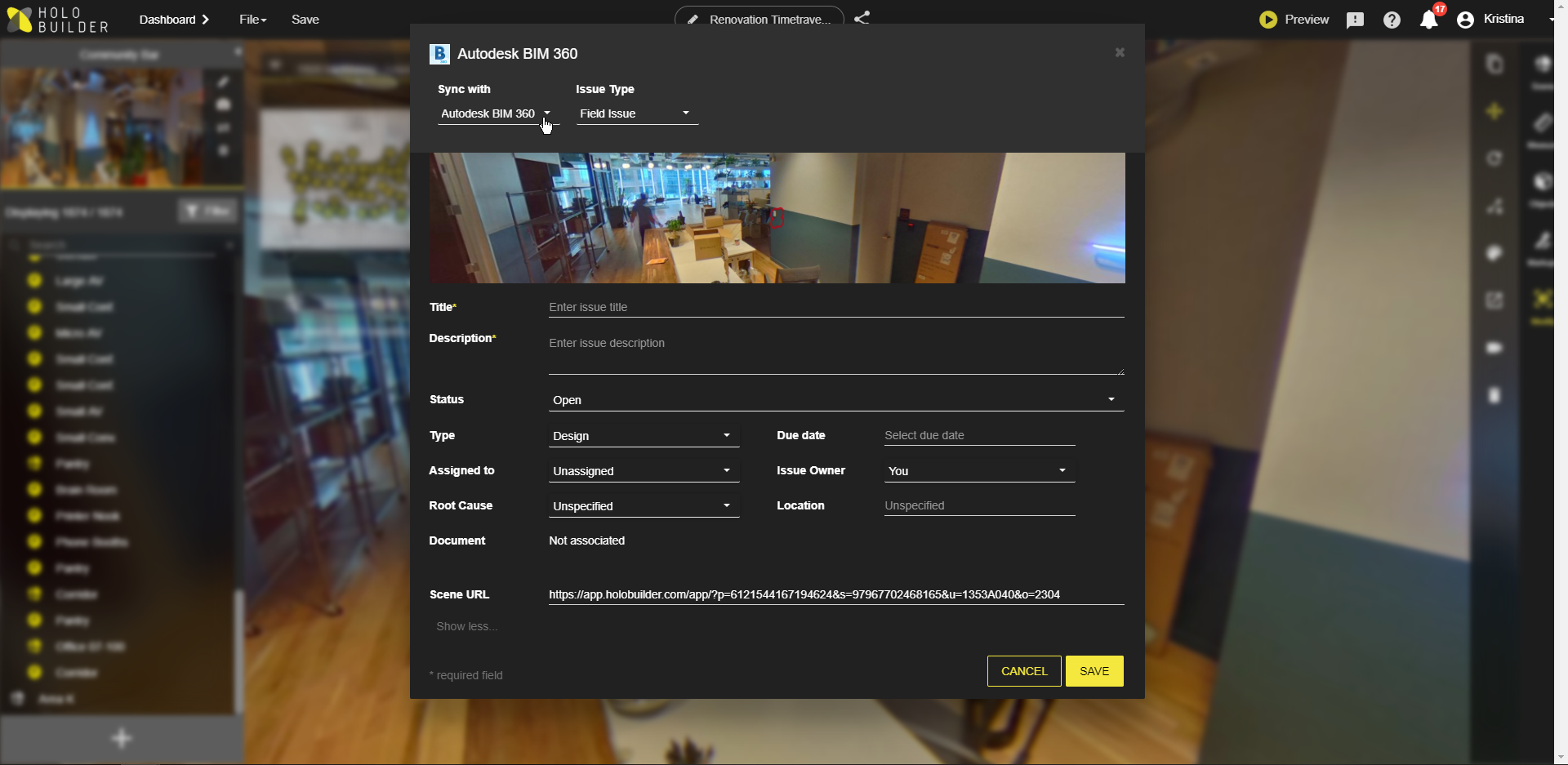Click the issue Title input field

pyautogui.click(x=835, y=307)
